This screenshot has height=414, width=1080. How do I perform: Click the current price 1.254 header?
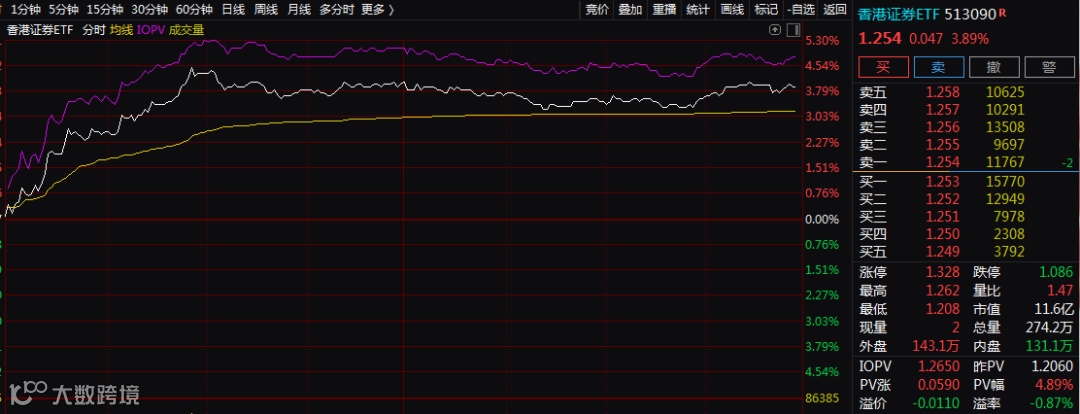pos(881,39)
